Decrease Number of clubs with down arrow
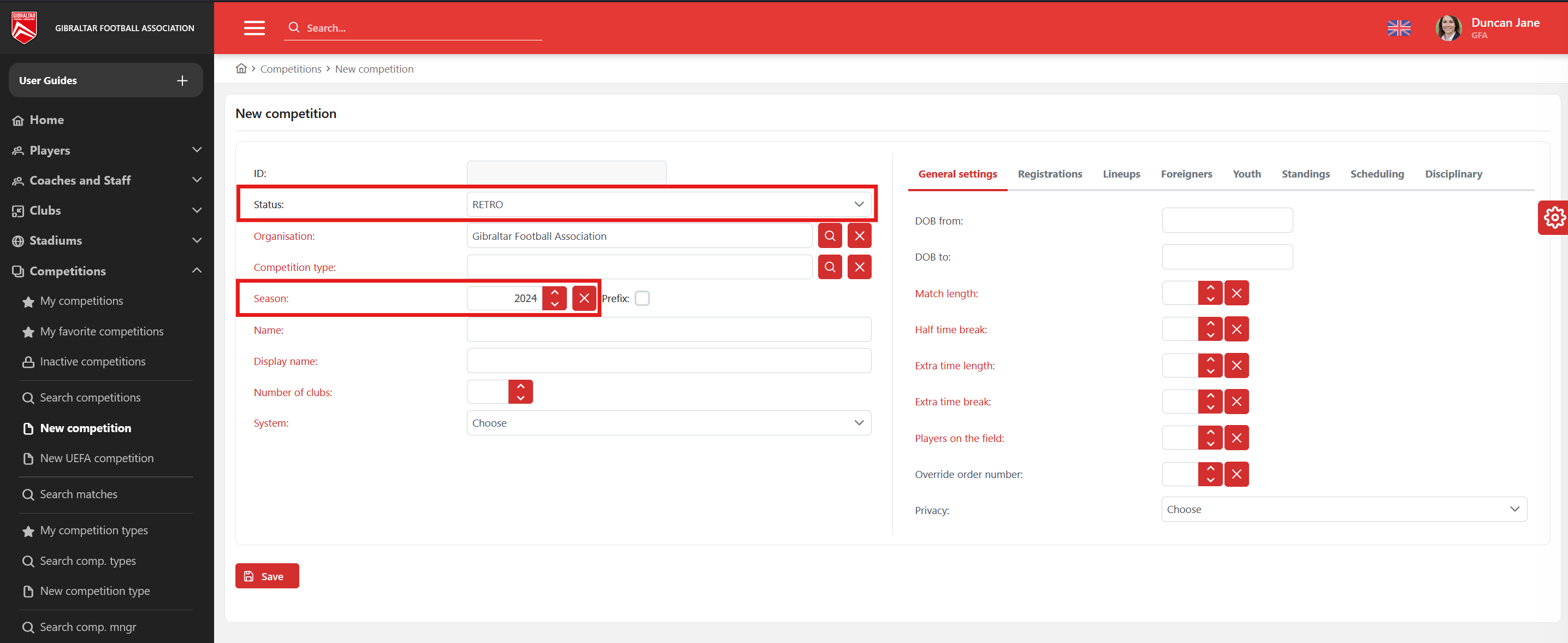The width and height of the screenshot is (1568, 643). coord(520,398)
